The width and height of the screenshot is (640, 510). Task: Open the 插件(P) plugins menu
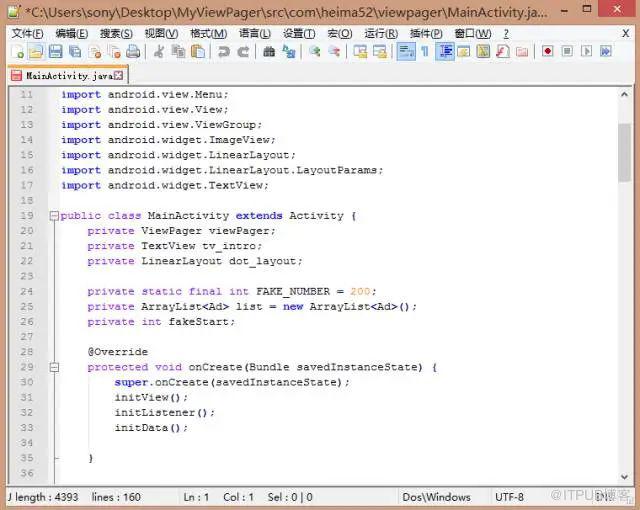(x=426, y=33)
